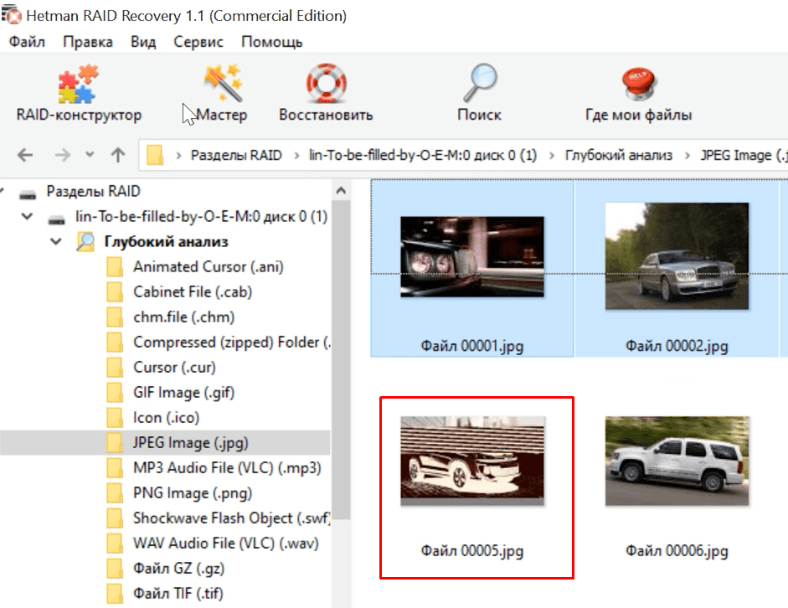Screen dimensions: 788x608
Task: Click folder icon next to chm.file
Action: pyautogui.click(x=115, y=317)
